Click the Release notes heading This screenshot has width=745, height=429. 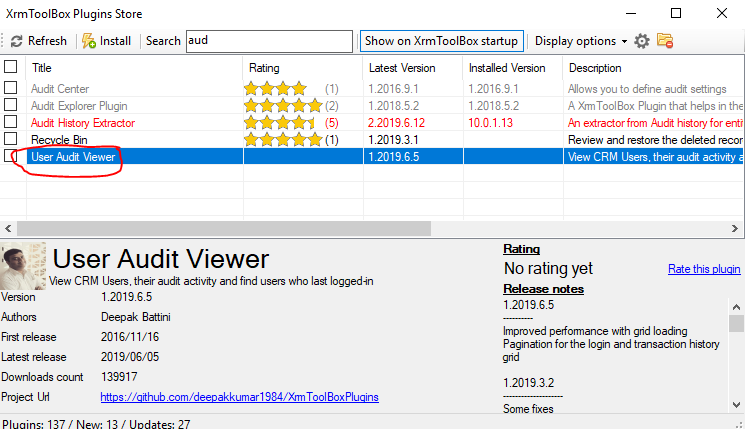tap(544, 289)
